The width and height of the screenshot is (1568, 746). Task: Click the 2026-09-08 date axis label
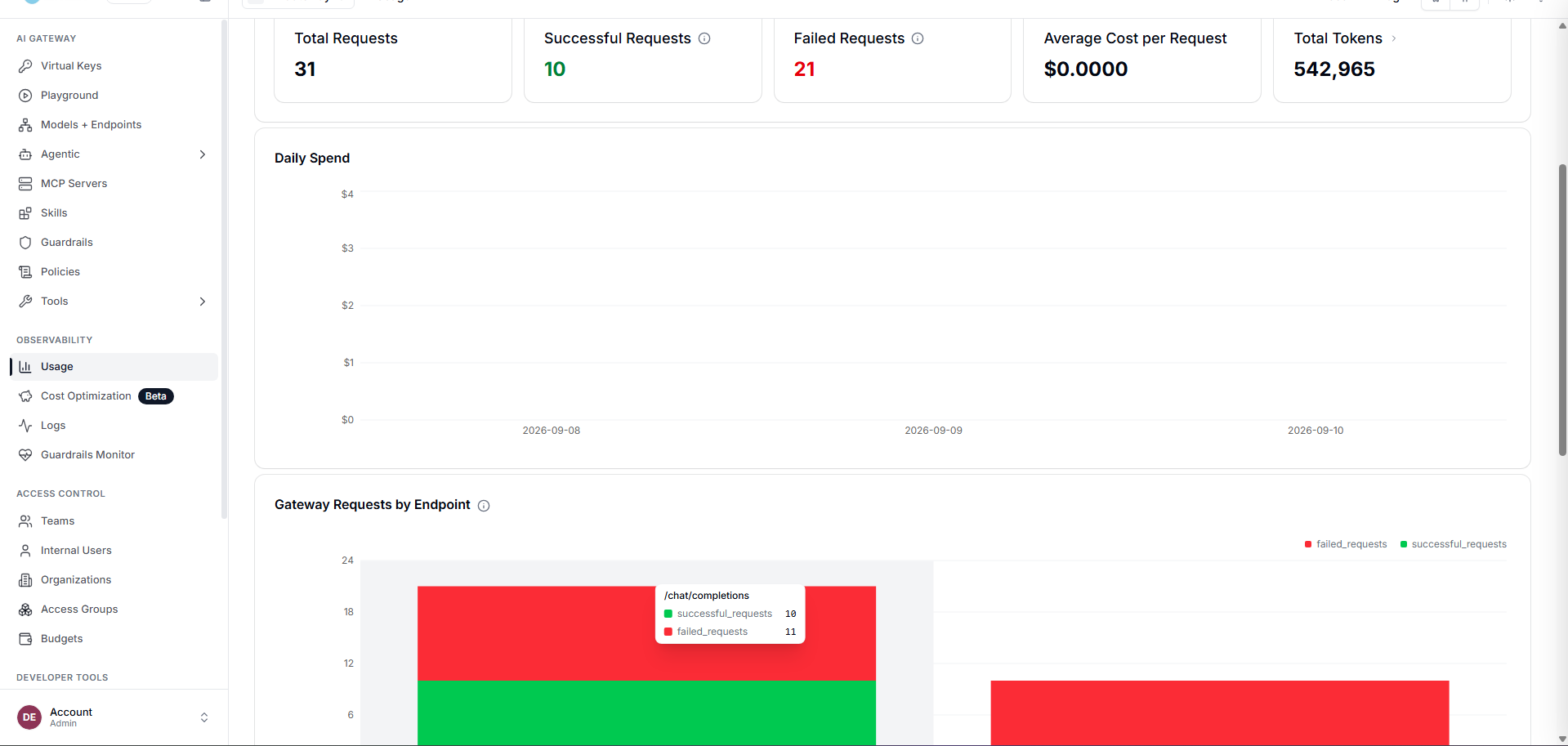tap(552, 431)
